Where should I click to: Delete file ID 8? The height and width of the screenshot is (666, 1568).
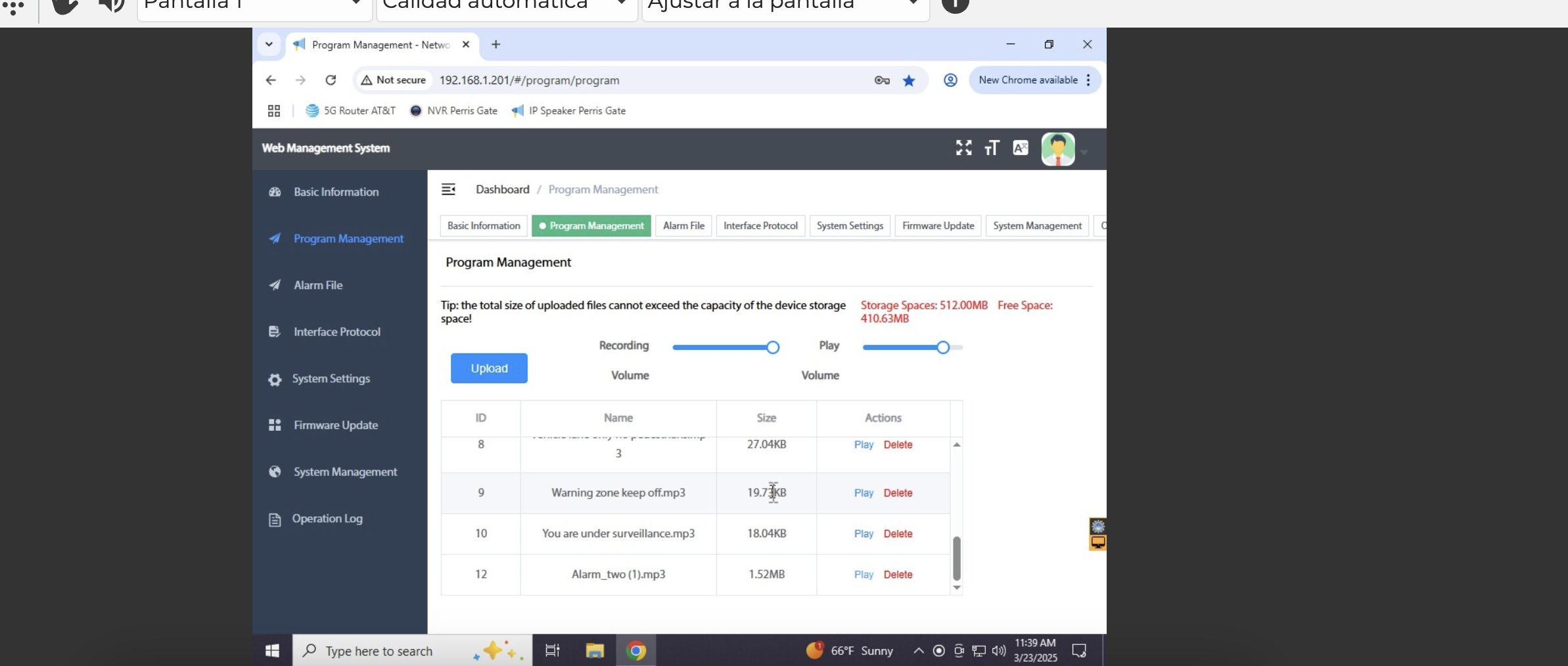pyautogui.click(x=898, y=445)
